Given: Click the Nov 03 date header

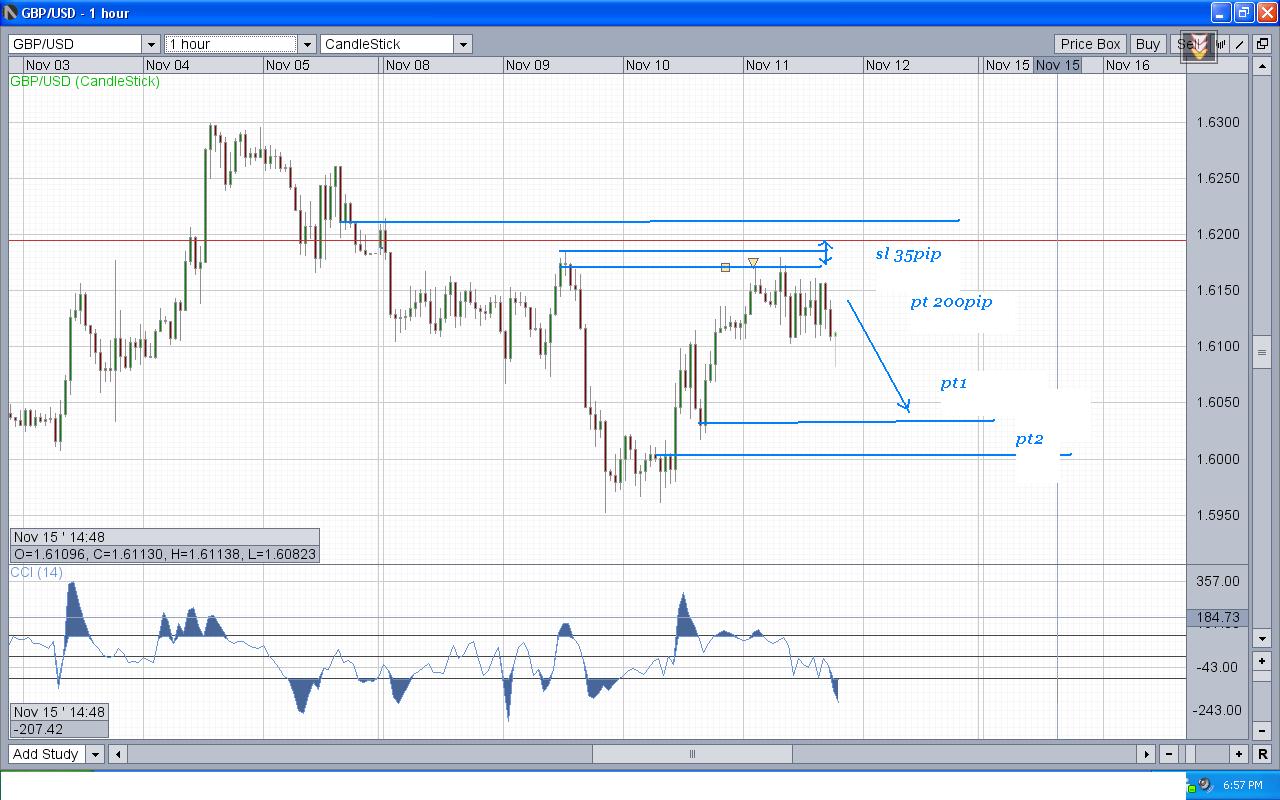Looking at the screenshot, I should [47, 65].
